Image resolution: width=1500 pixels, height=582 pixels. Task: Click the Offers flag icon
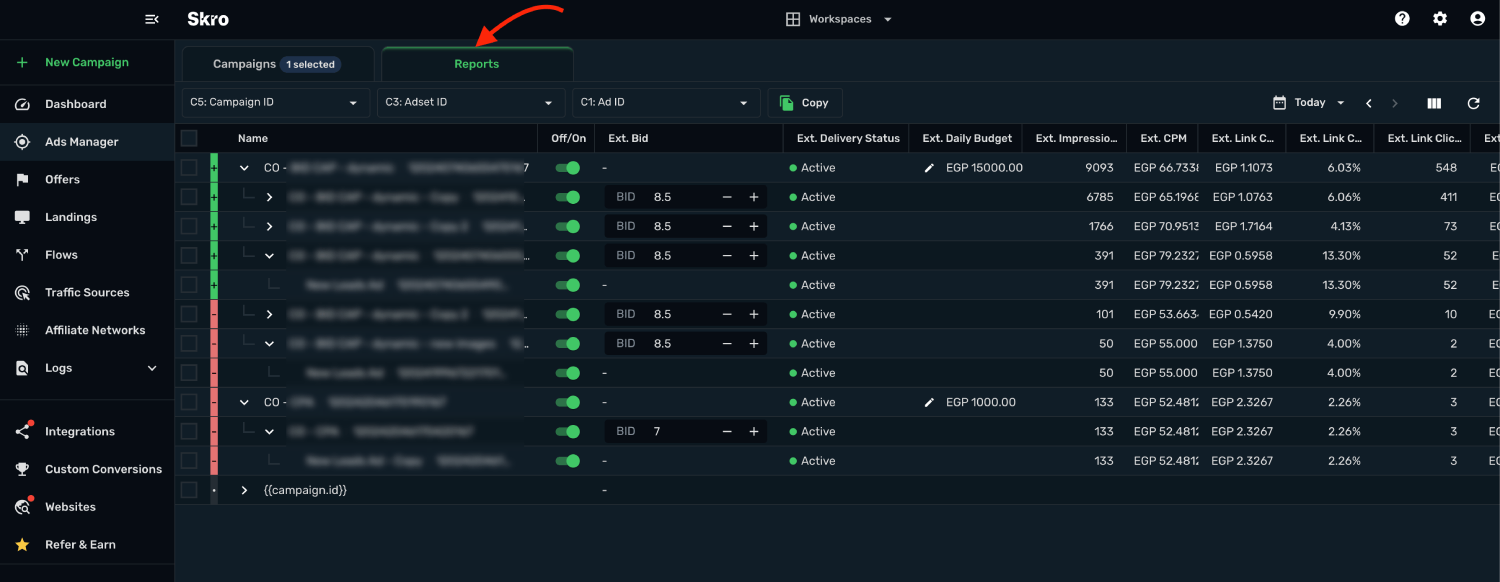pyautogui.click(x=22, y=180)
